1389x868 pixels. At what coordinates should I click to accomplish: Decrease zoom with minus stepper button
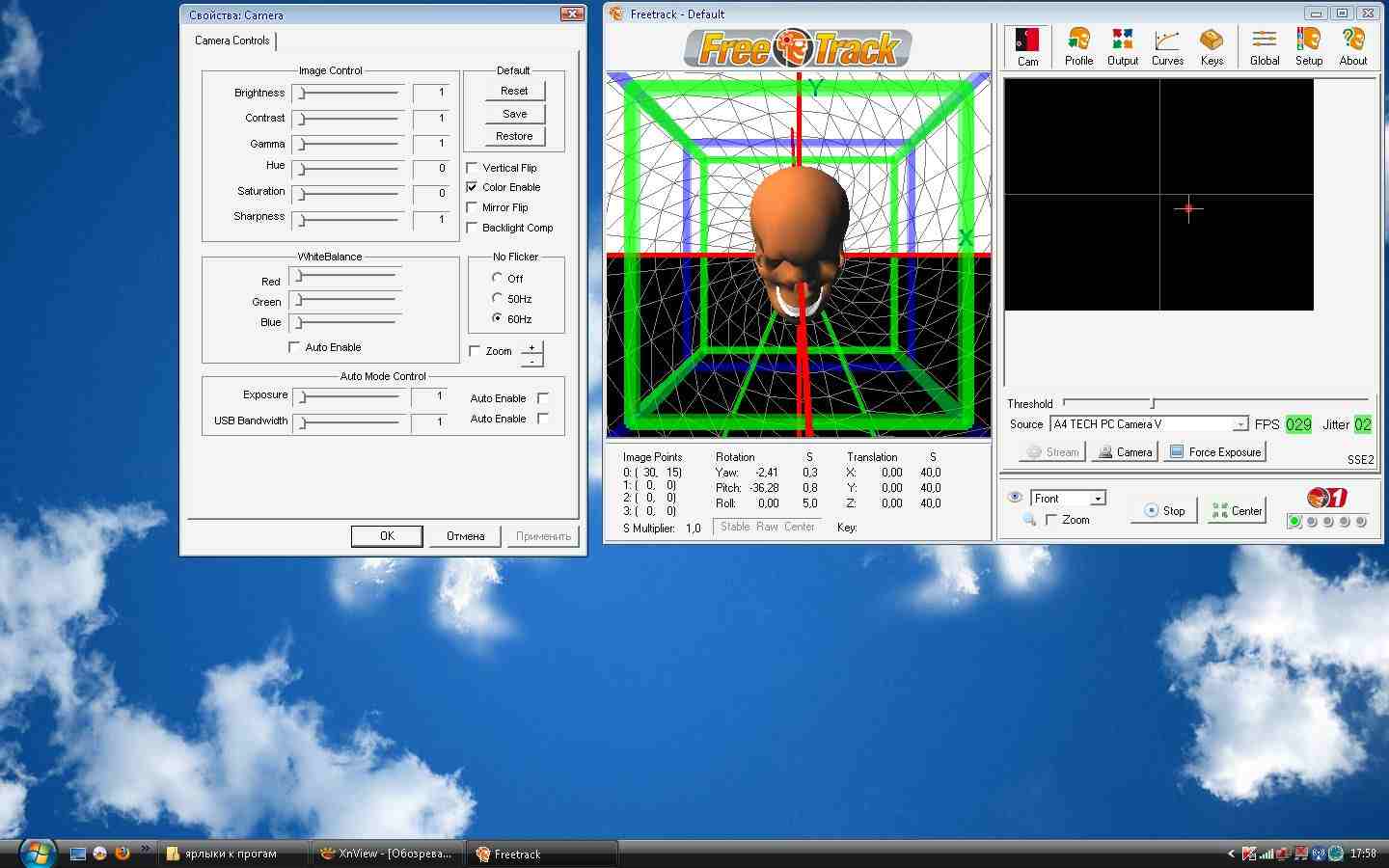tap(531, 361)
